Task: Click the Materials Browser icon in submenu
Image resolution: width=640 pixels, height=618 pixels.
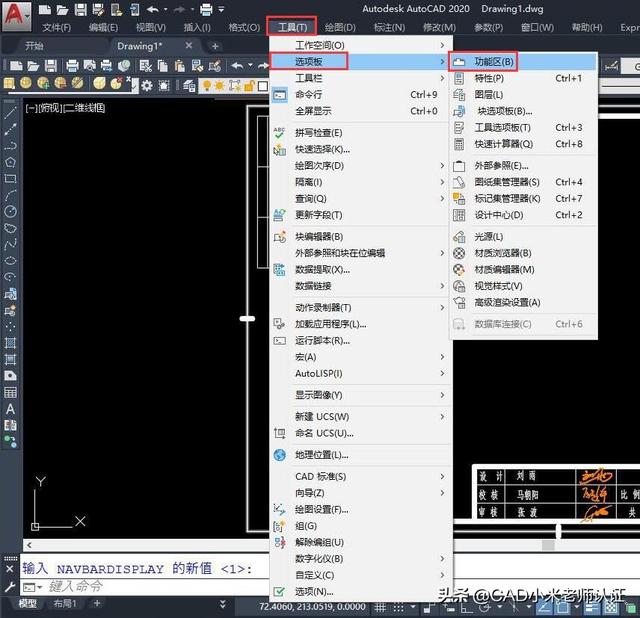Action: pyautogui.click(x=459, y=253)
